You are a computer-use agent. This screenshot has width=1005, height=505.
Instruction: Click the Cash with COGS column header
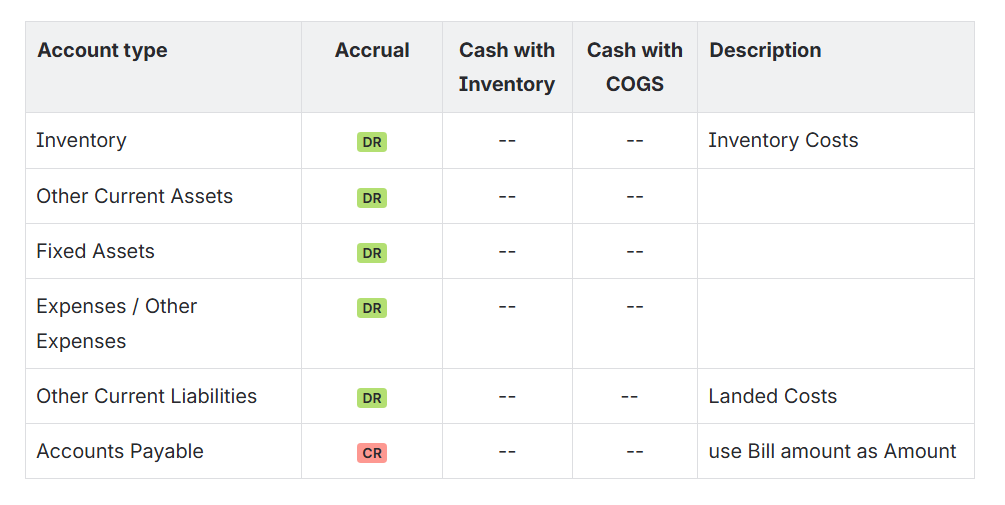coord(635,67)
